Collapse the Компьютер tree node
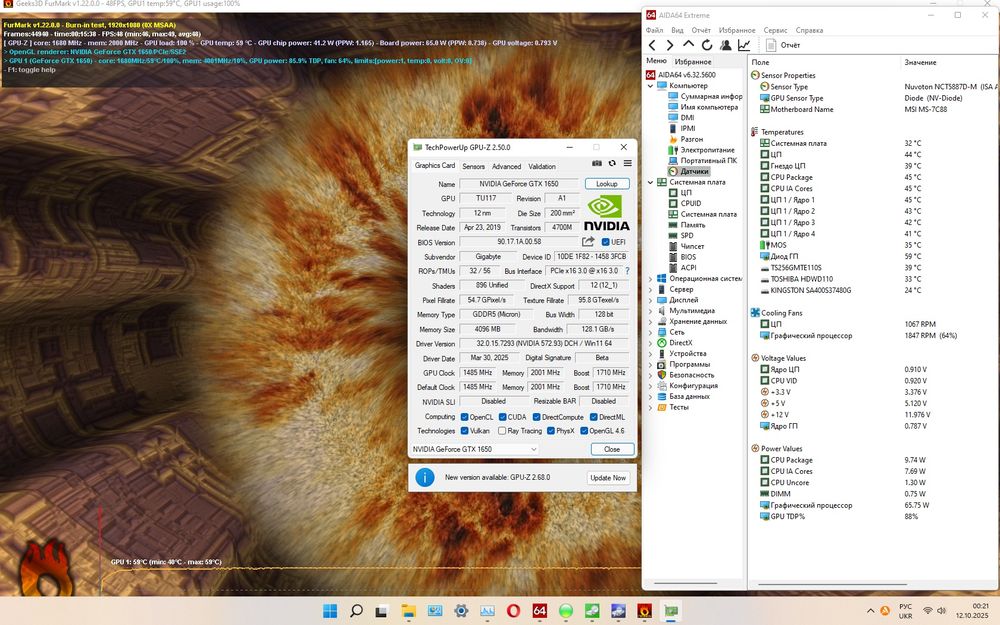The image size is (1000, 625). pos(650,86)
